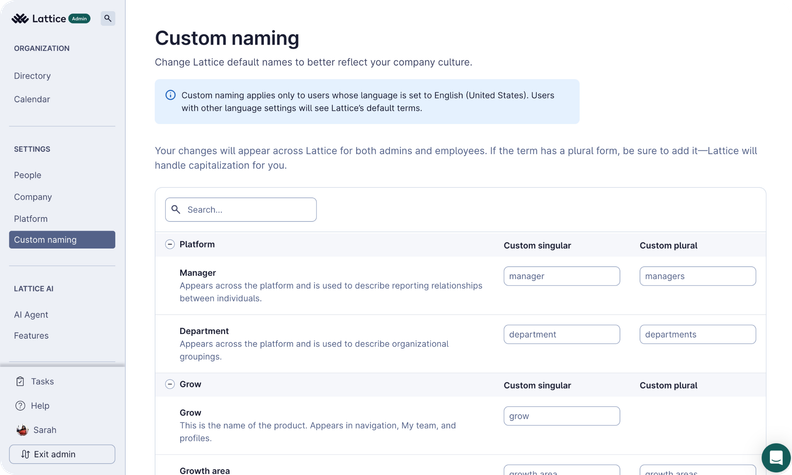
Task: Click LATTICE AI sidebar heading
Action: tap(33, 289)
